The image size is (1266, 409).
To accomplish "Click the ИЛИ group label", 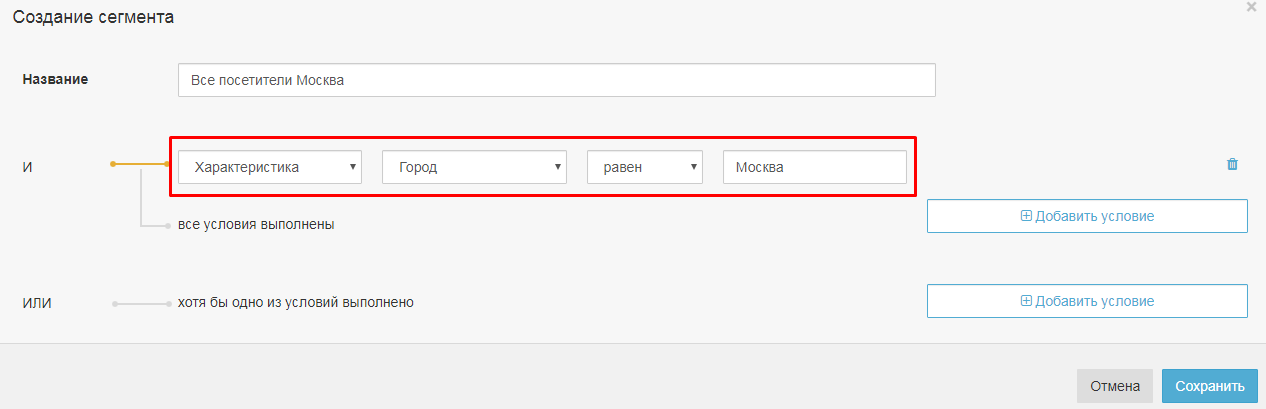I will 37,302.
